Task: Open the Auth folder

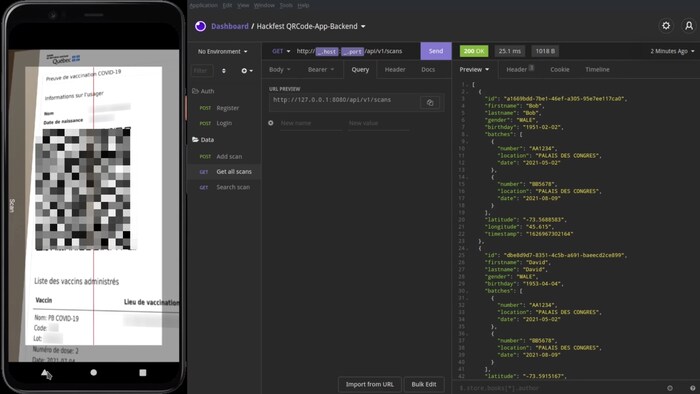Action: pyautogui.click(x=203, y=91)
